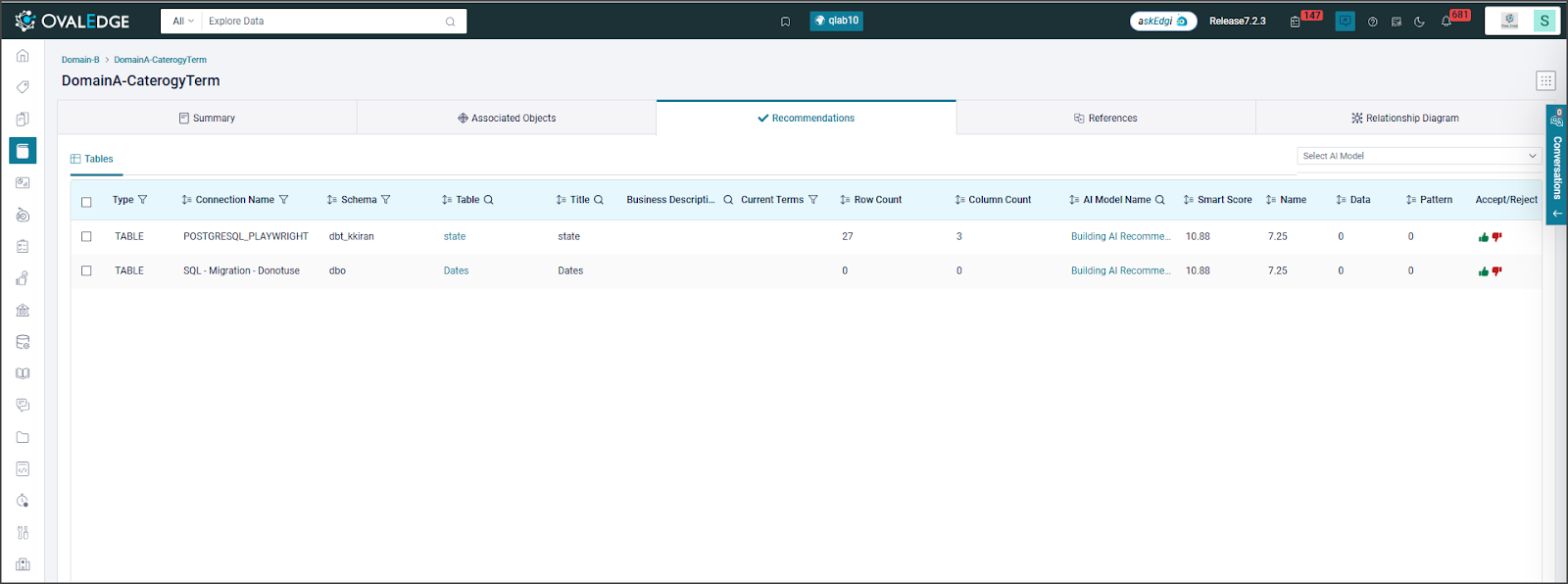
Task: Select checkbox for POSTGRESQL_PLAYWRIGHT row
Action: click(86, 236)
